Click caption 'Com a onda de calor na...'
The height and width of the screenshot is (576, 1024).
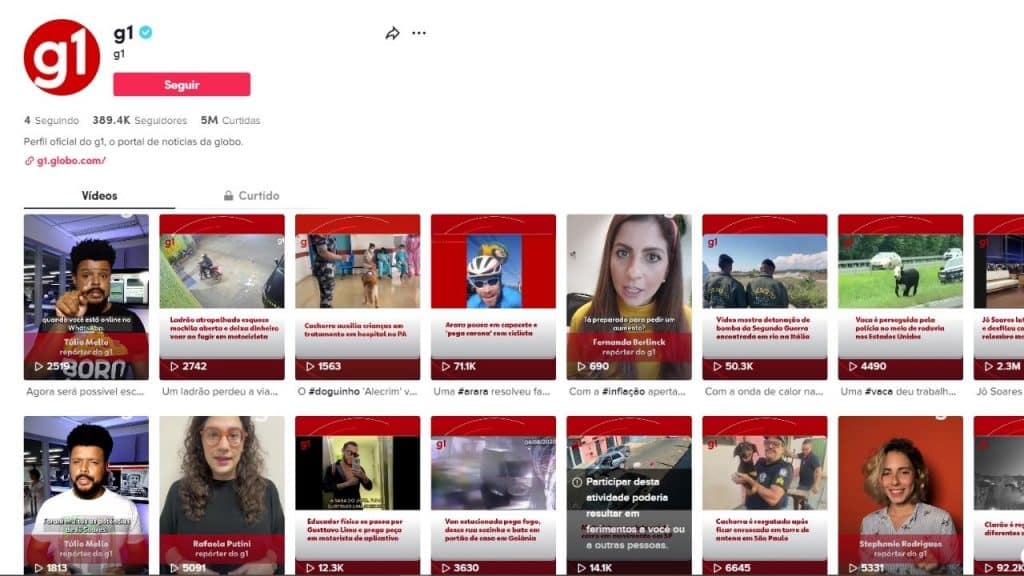coord(764,392)
